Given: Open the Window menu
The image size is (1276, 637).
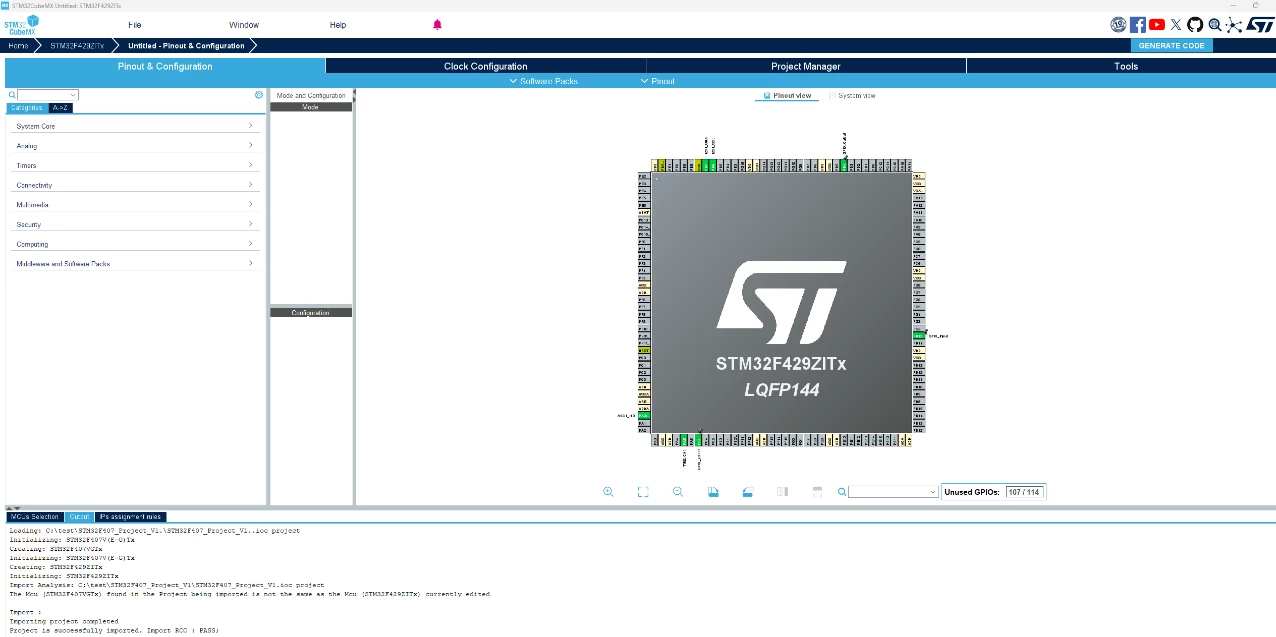Looking at the screenshot, I should coord(244,25).
